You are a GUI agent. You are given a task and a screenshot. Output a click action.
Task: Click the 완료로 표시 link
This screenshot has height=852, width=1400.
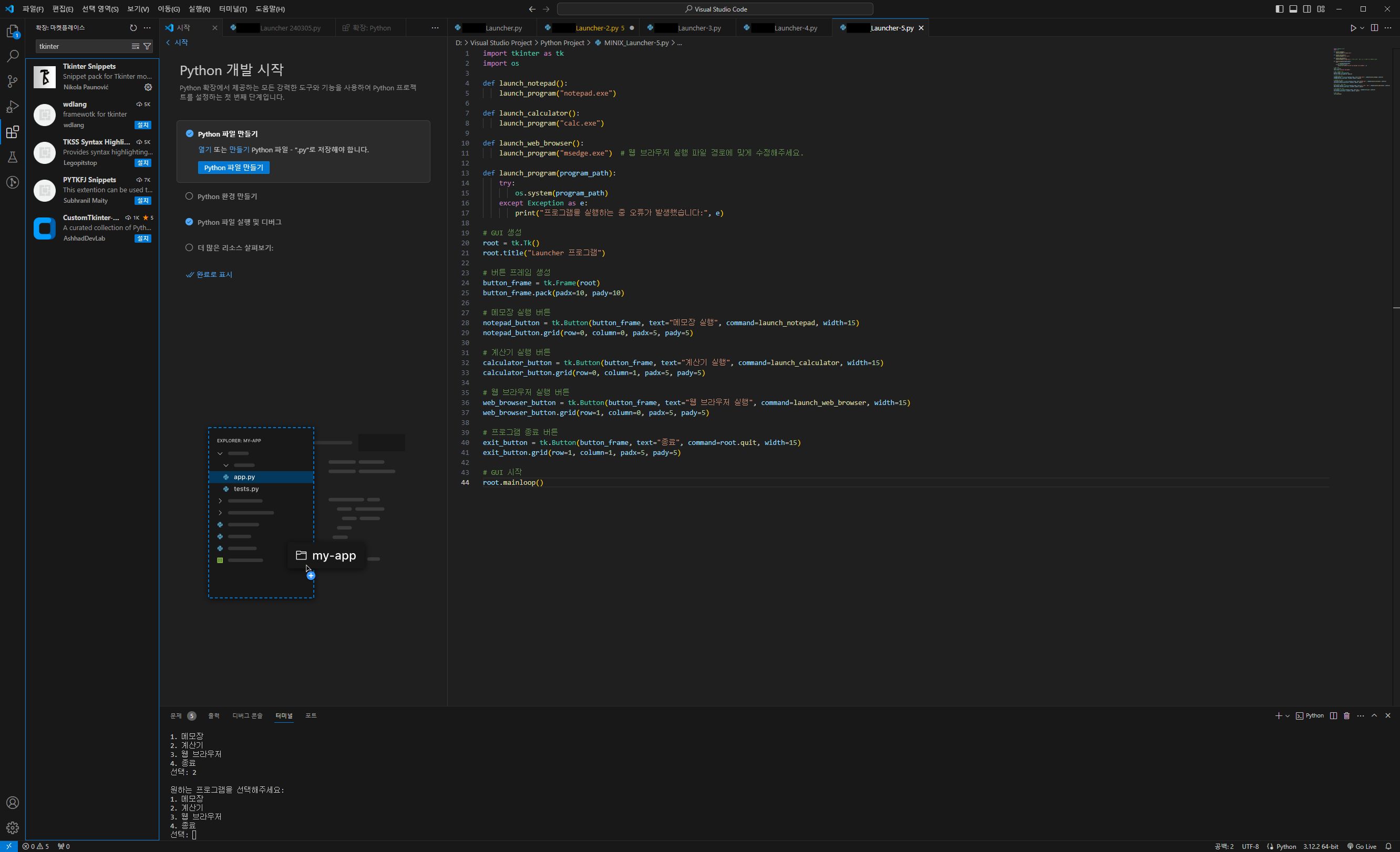[x=209, y=275]
